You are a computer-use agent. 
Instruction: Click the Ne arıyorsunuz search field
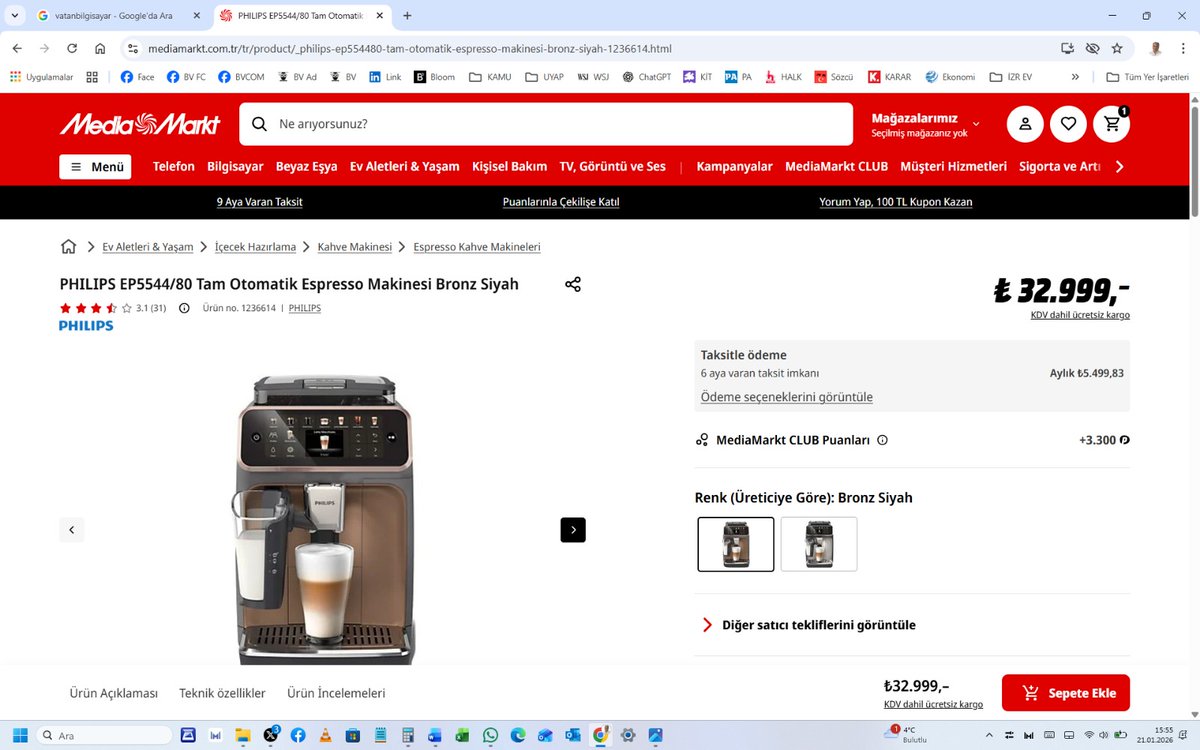[546, 124]
